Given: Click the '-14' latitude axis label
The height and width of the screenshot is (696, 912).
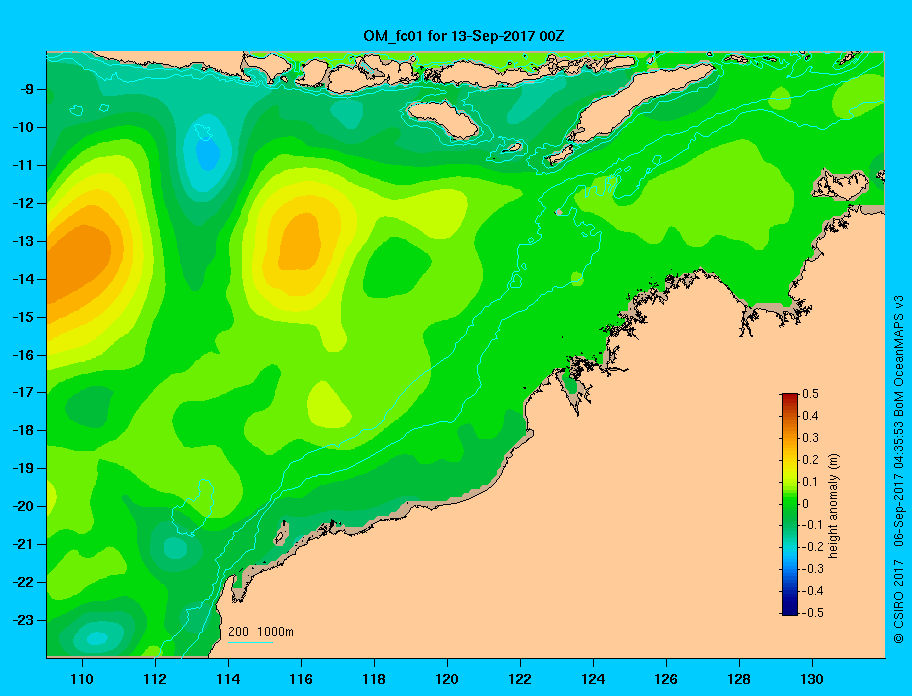Looking at the screenshot, I should tap(23, 279).
